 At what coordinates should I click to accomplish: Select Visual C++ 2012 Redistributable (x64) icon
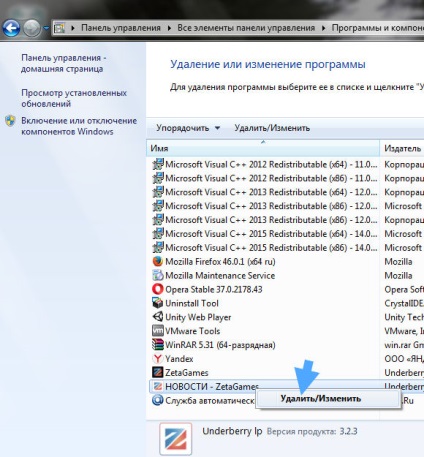coord(158,164)
